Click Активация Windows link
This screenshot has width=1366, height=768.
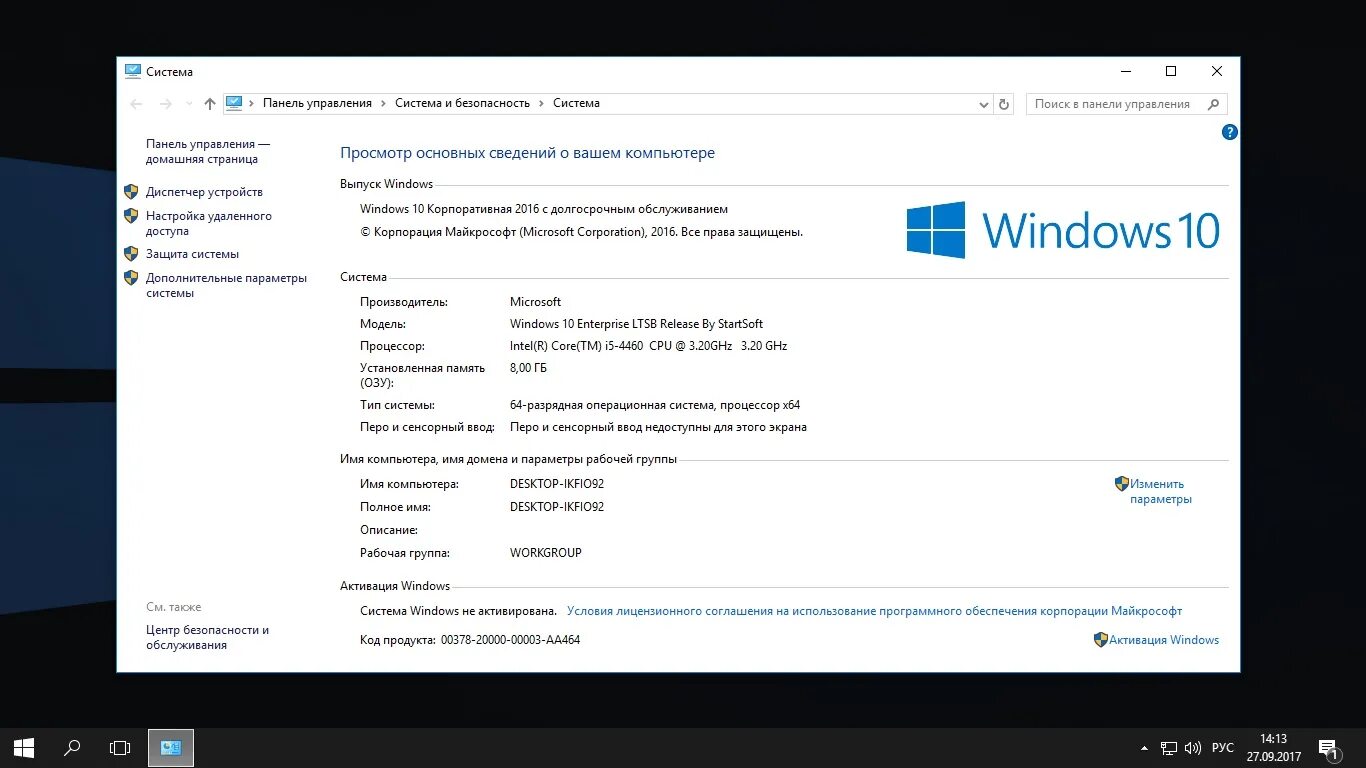click(x=1164, y=640)
